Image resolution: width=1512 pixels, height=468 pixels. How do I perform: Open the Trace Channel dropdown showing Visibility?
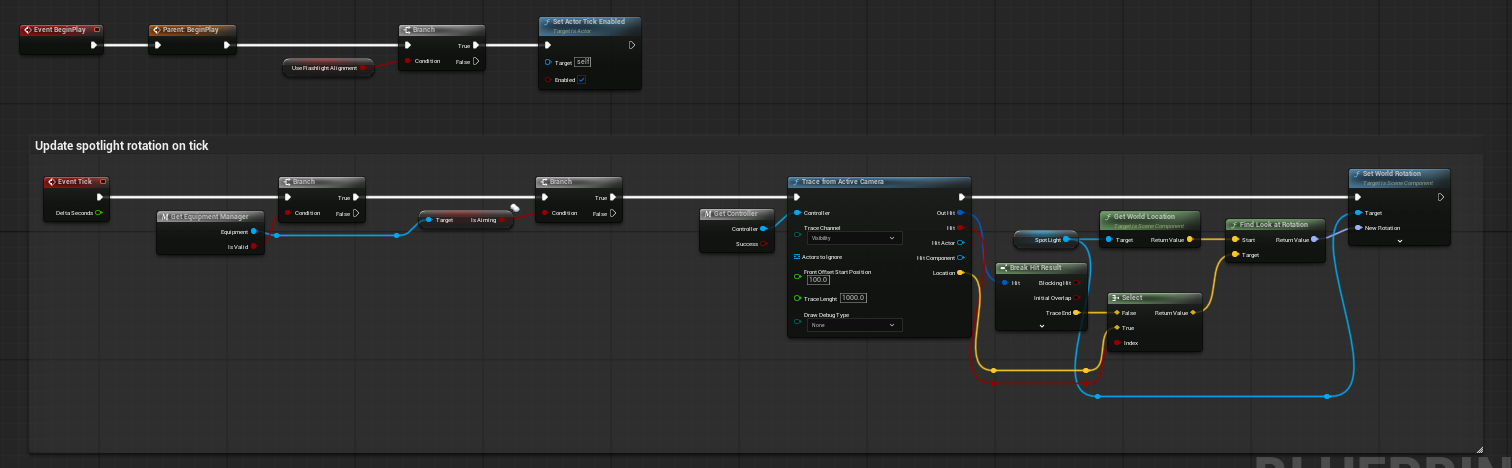pos(854,239)
